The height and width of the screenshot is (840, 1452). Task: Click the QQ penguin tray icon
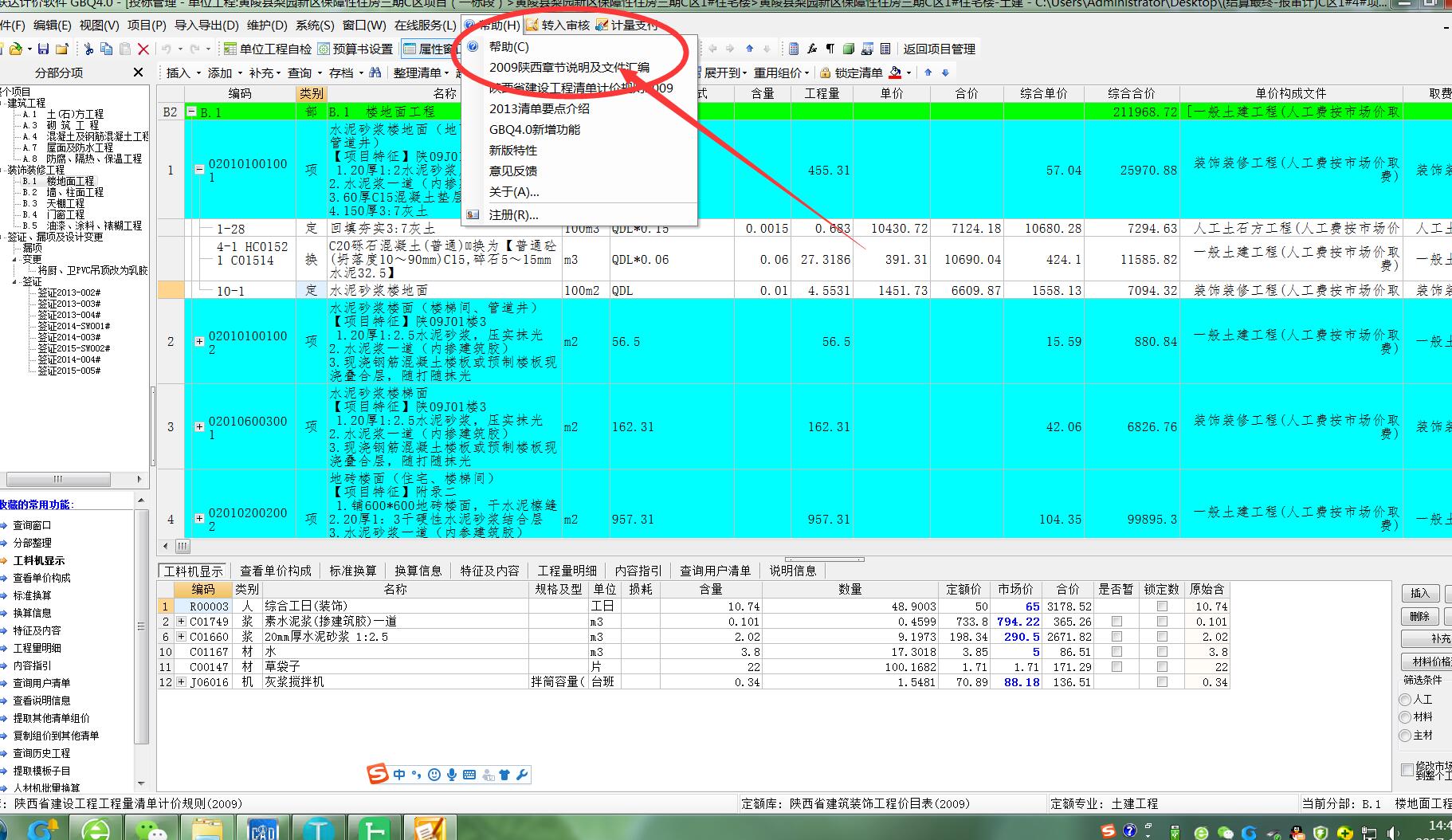coord(1298,832)
